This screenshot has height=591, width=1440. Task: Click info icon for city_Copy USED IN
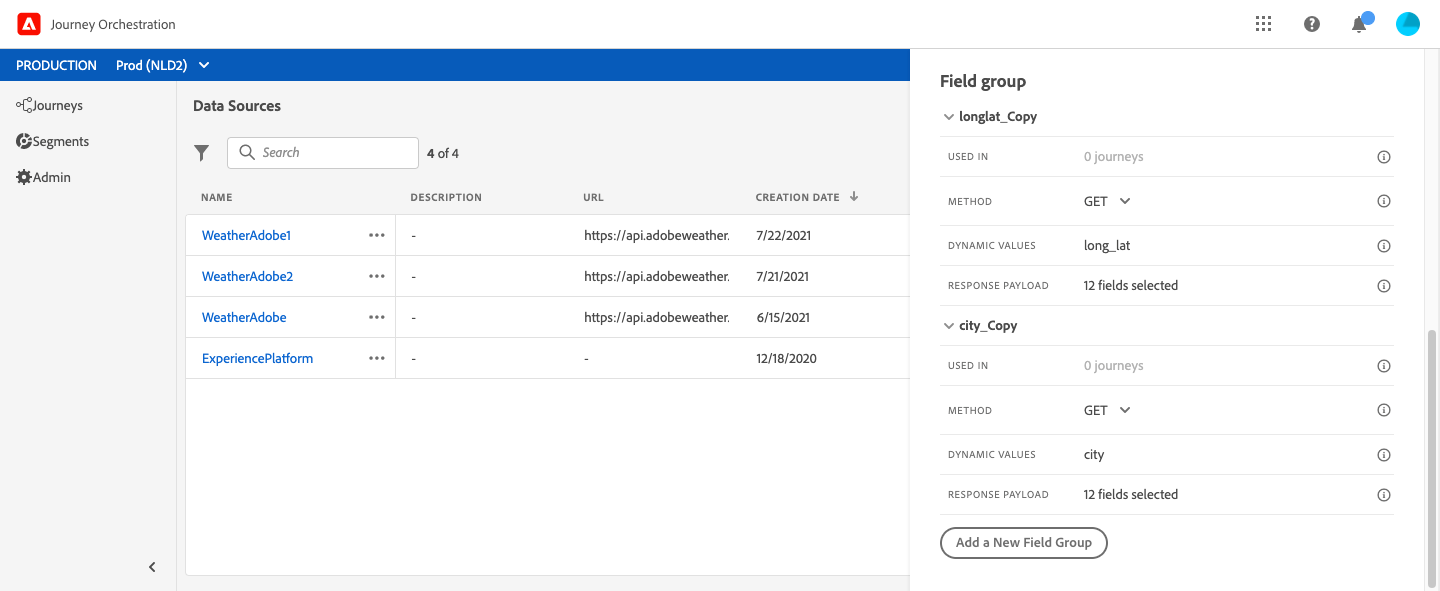[1384, 366]
